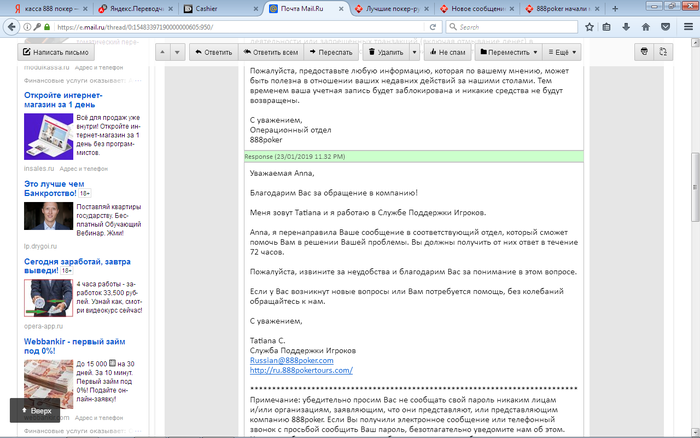Reload the page with the refresh icon
700x438 pixels.
point(433,27)
